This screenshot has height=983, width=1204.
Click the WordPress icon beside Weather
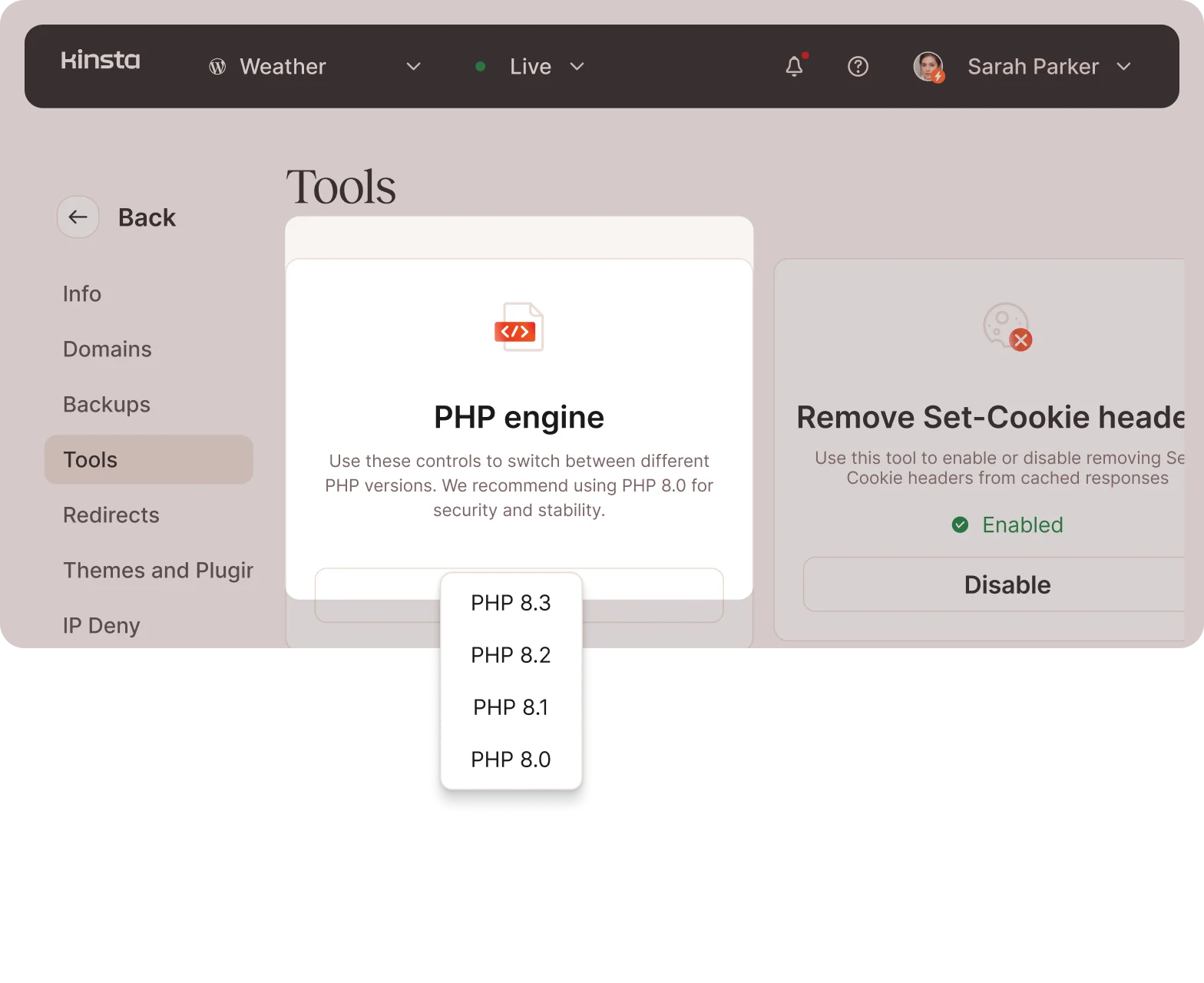coord(217,67)
